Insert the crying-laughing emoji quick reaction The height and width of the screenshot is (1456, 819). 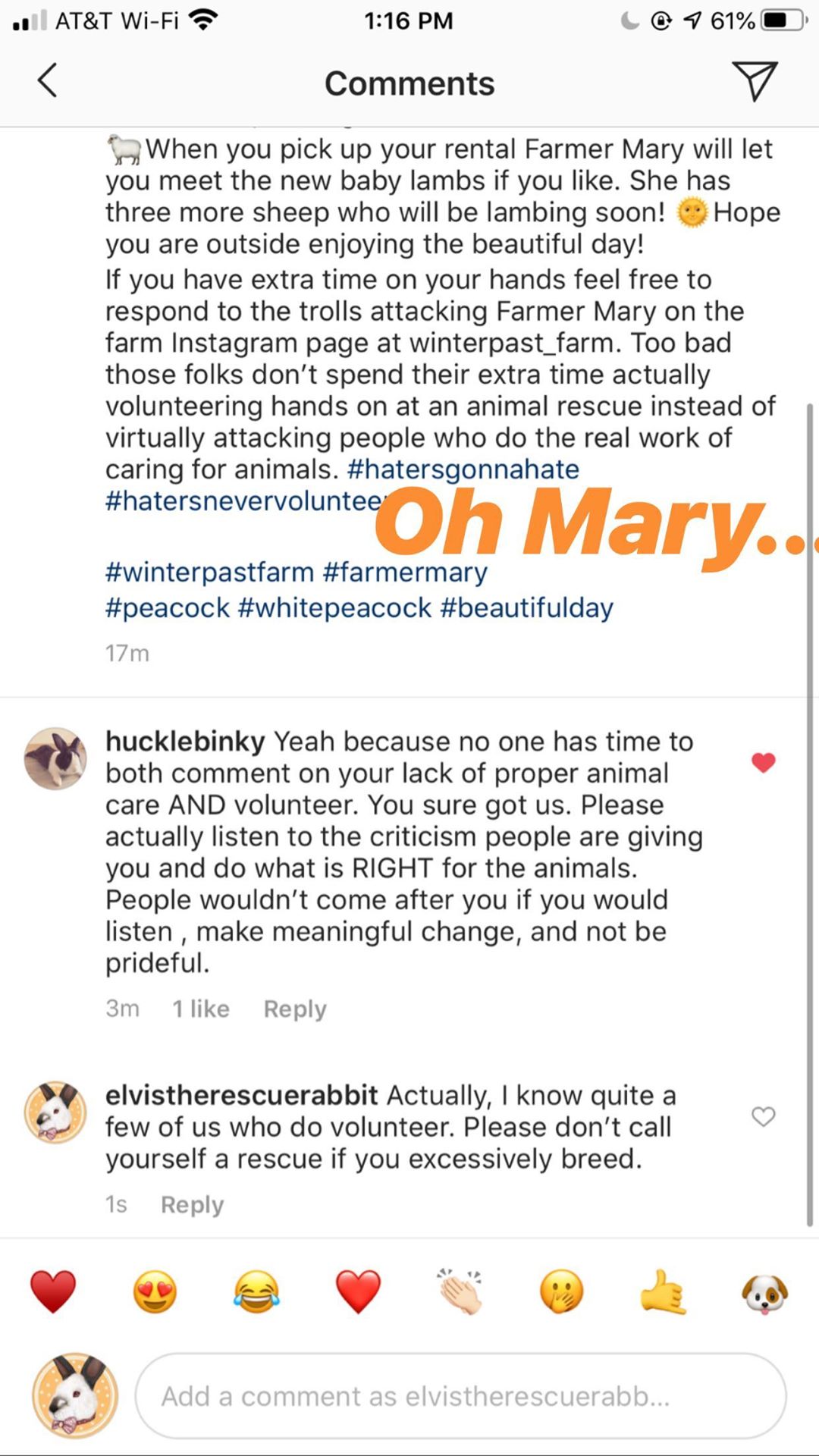click(x=256, y=1291)
